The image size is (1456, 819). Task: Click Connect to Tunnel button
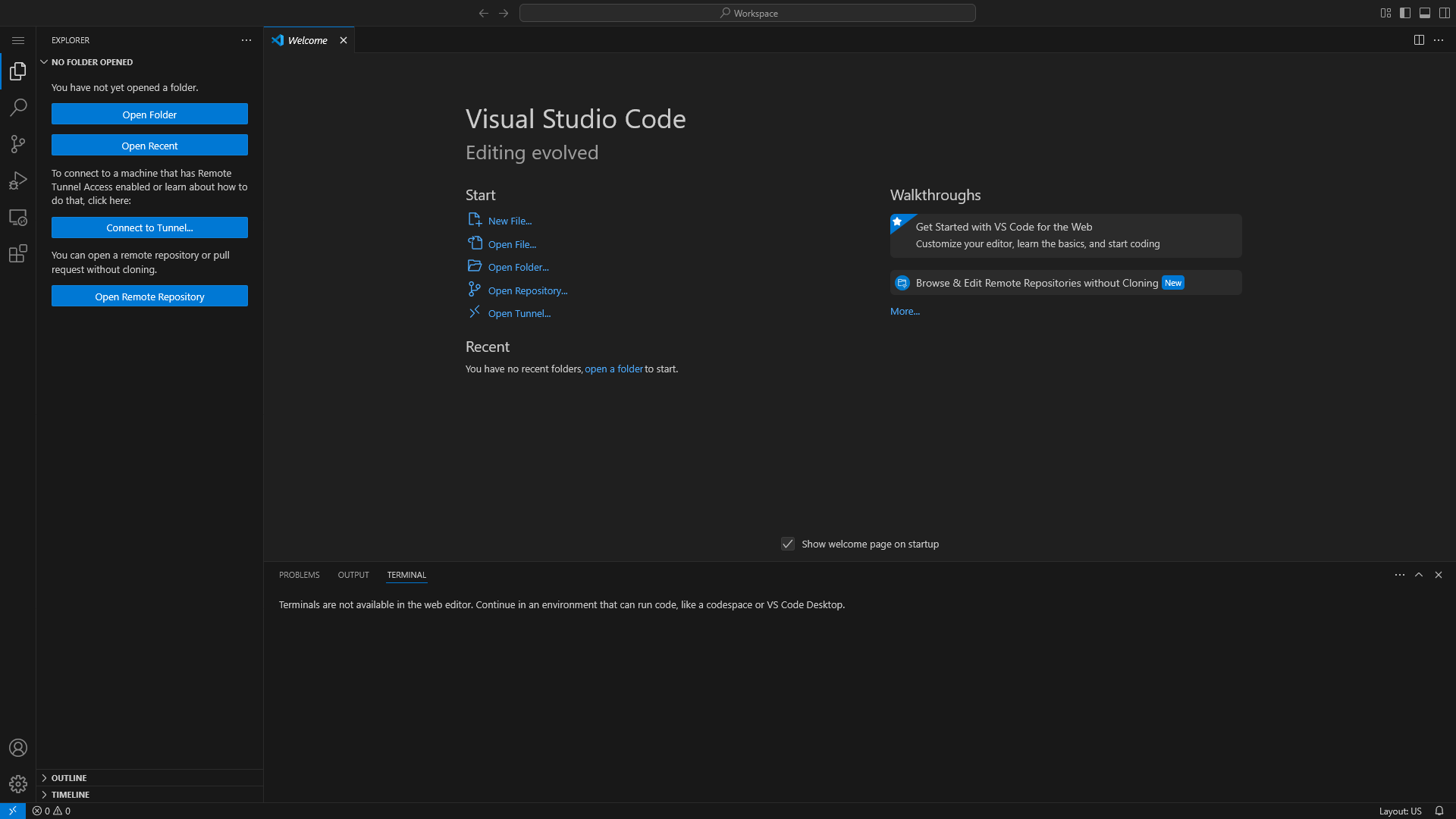pos(150,227)
